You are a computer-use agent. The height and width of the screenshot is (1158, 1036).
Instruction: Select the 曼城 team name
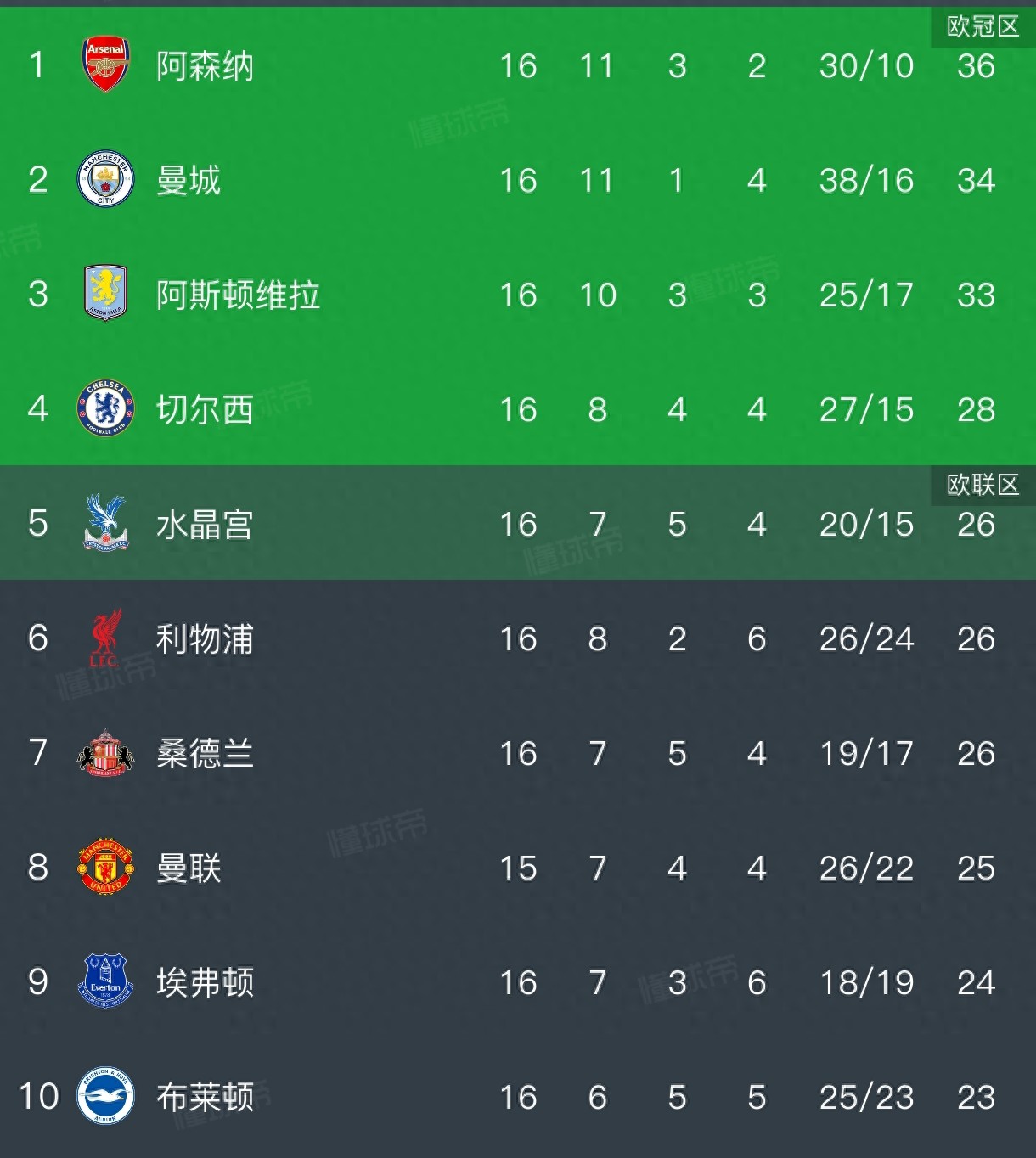tap(189, 181)
